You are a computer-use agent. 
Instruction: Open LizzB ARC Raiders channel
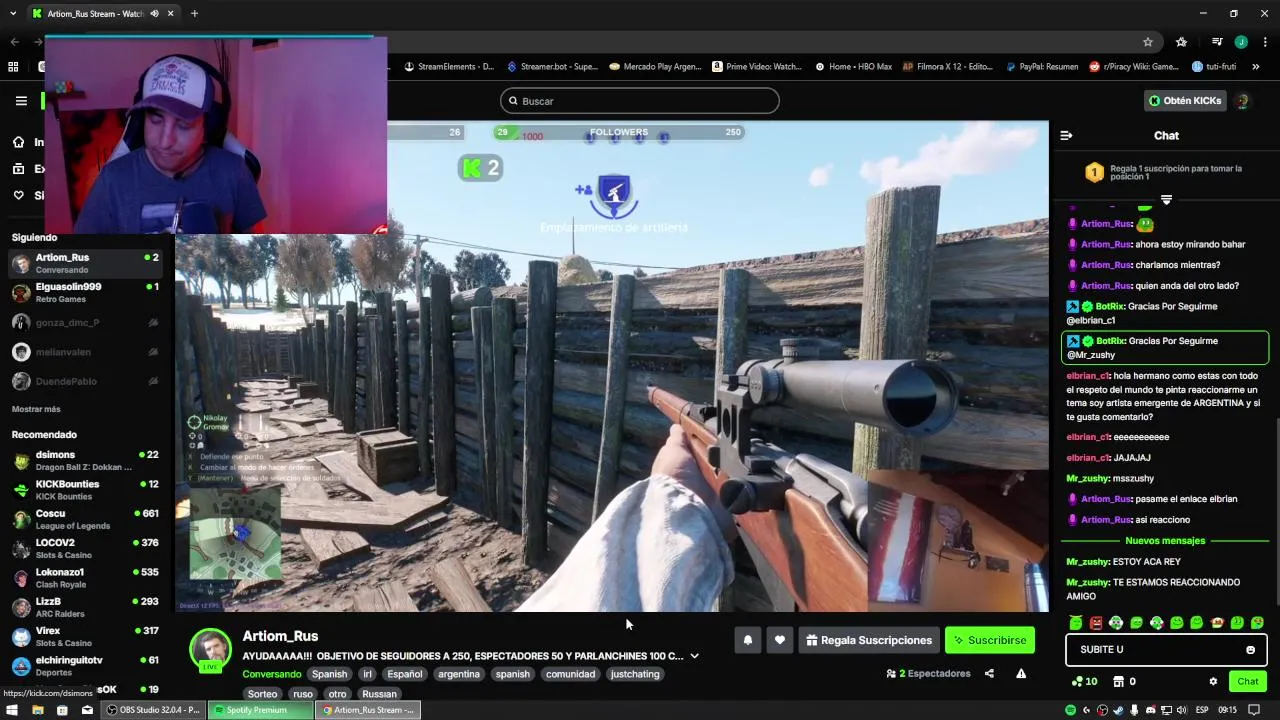click(85, 607)
